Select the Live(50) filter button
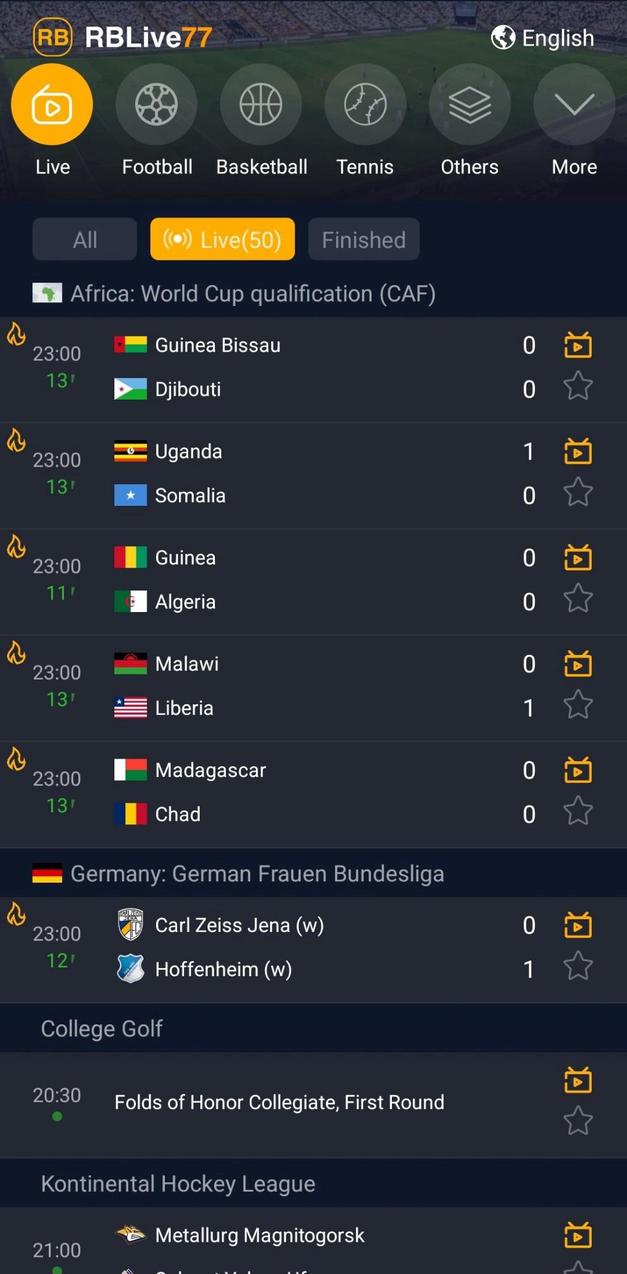 223,240
